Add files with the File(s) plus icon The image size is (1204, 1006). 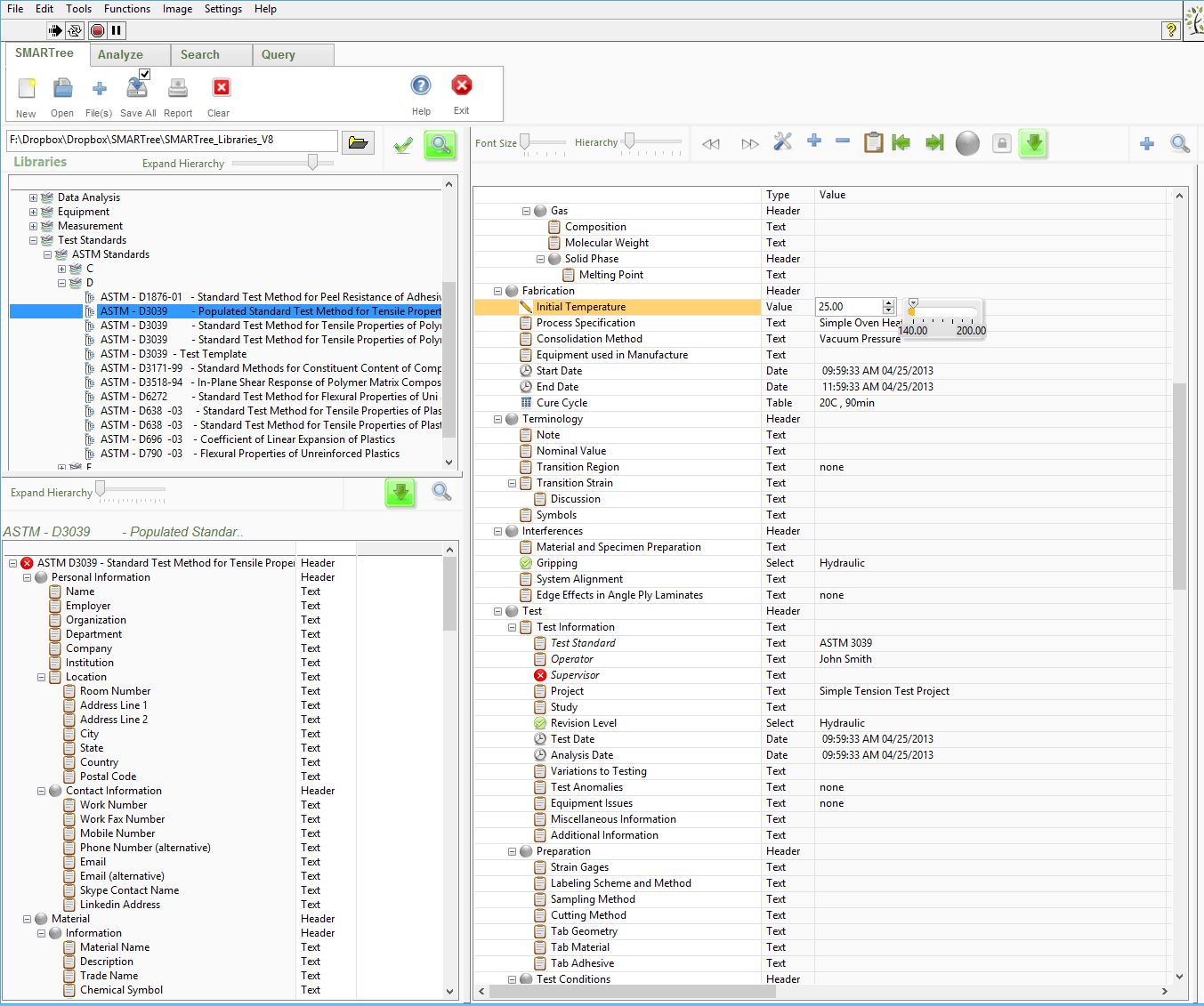99,88
